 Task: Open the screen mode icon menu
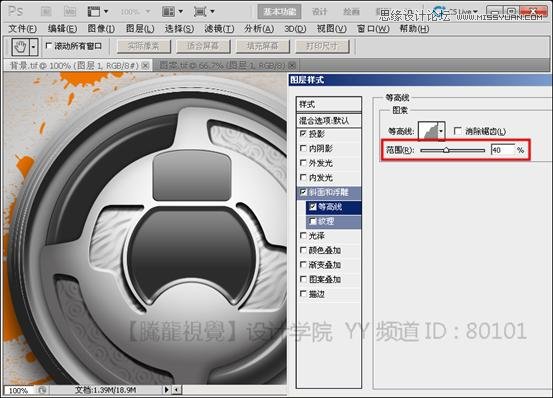(204, 12)
